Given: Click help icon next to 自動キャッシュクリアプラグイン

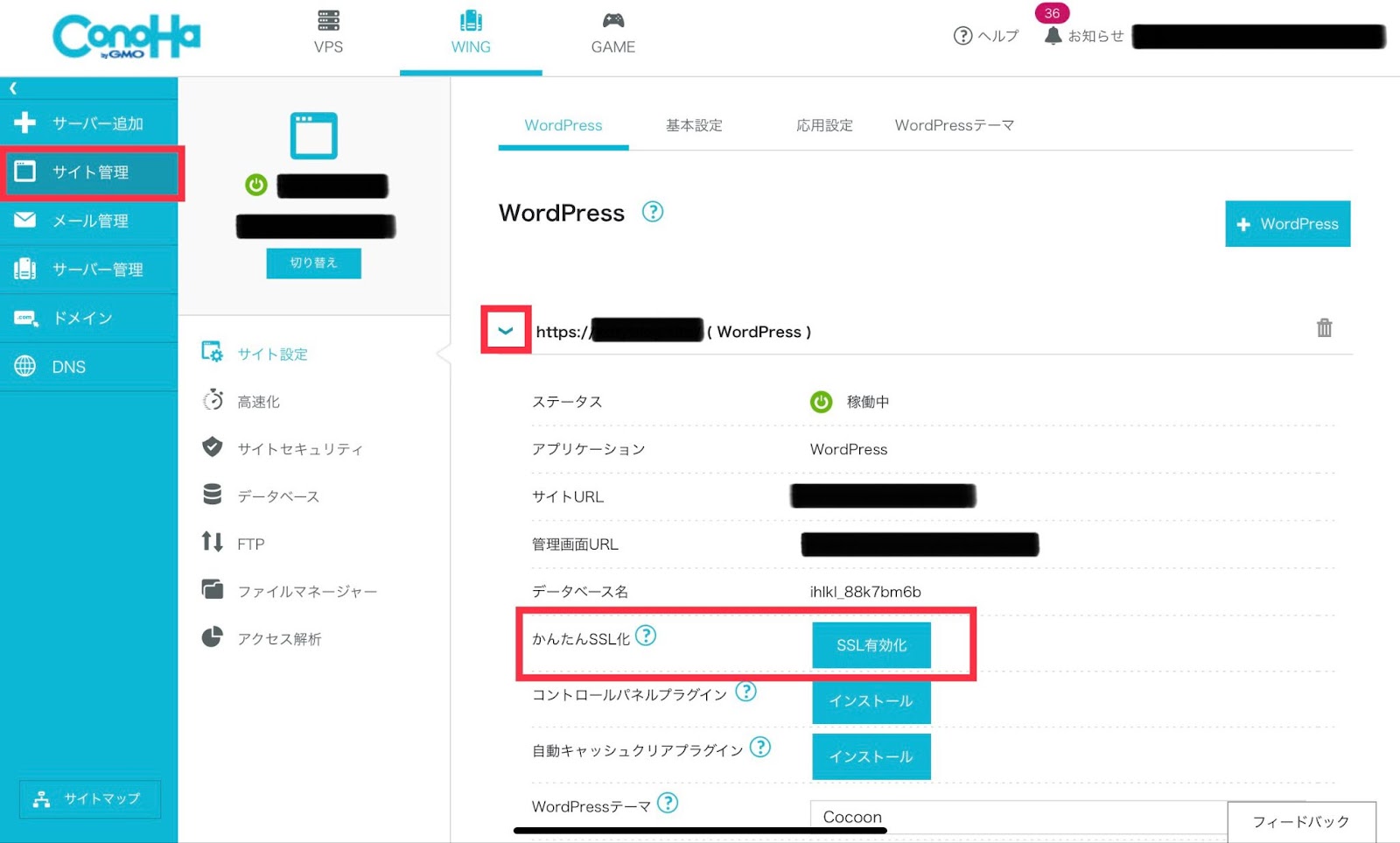Looking at the screenshot, I should click(x=760, y=747).
